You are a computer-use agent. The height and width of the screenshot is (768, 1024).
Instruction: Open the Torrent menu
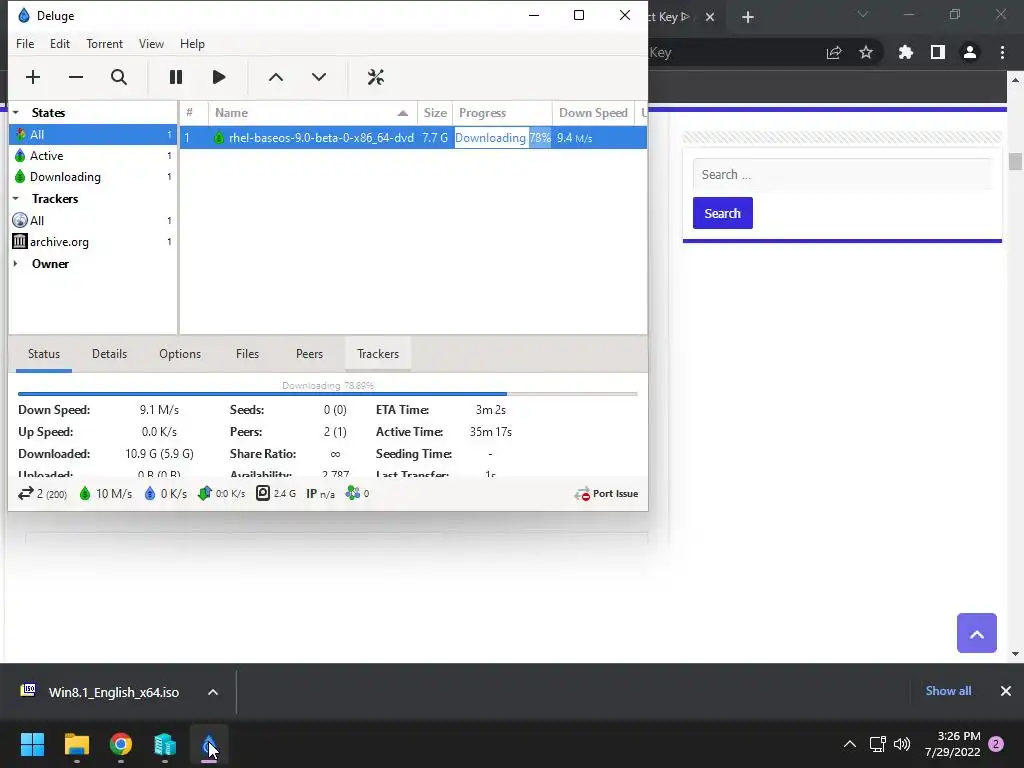point(104,44)
